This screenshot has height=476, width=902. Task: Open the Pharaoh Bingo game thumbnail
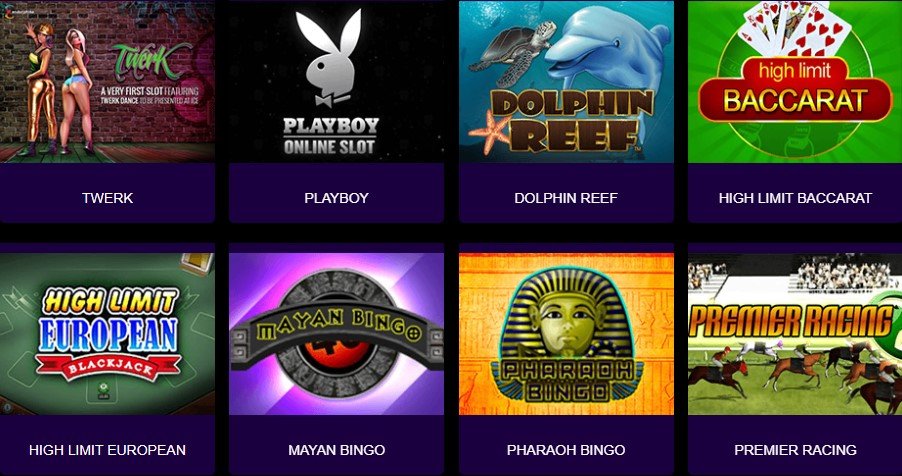[566, 334]
